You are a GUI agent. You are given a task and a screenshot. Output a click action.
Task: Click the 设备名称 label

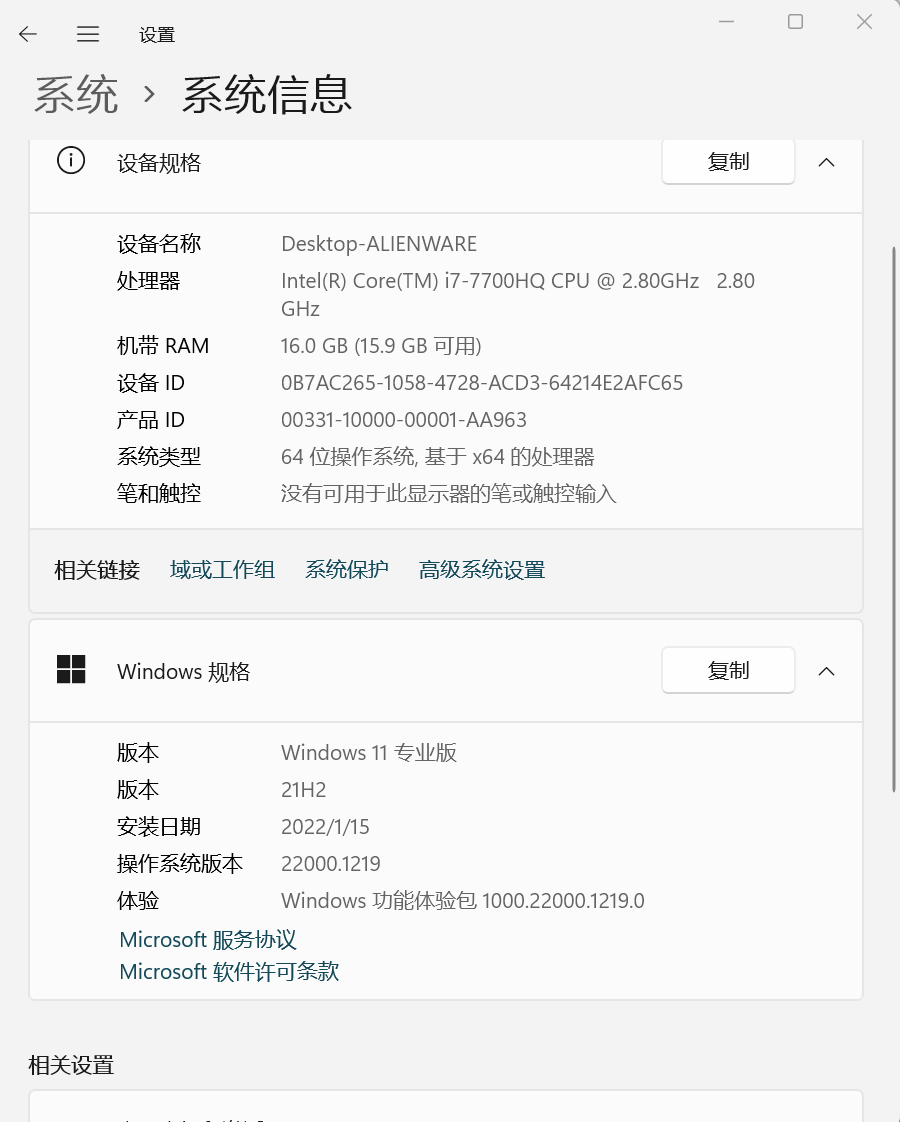[x=159, y=244]
